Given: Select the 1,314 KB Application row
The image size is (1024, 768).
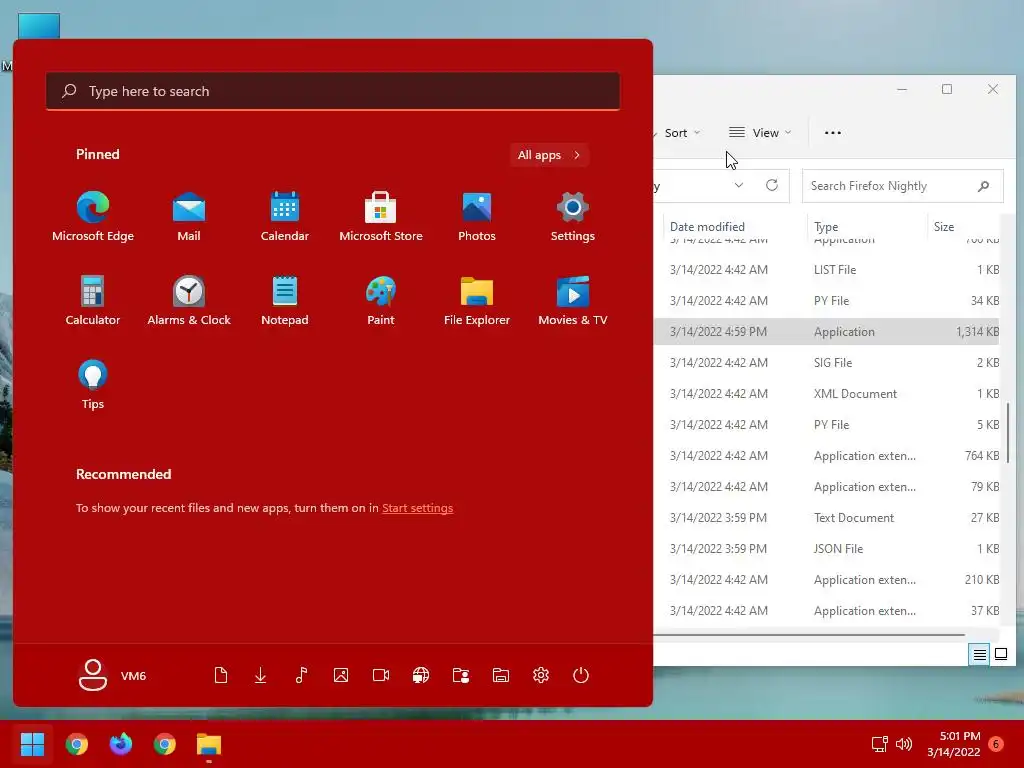Looking at the screenshot, I should [x=827, y=332].
